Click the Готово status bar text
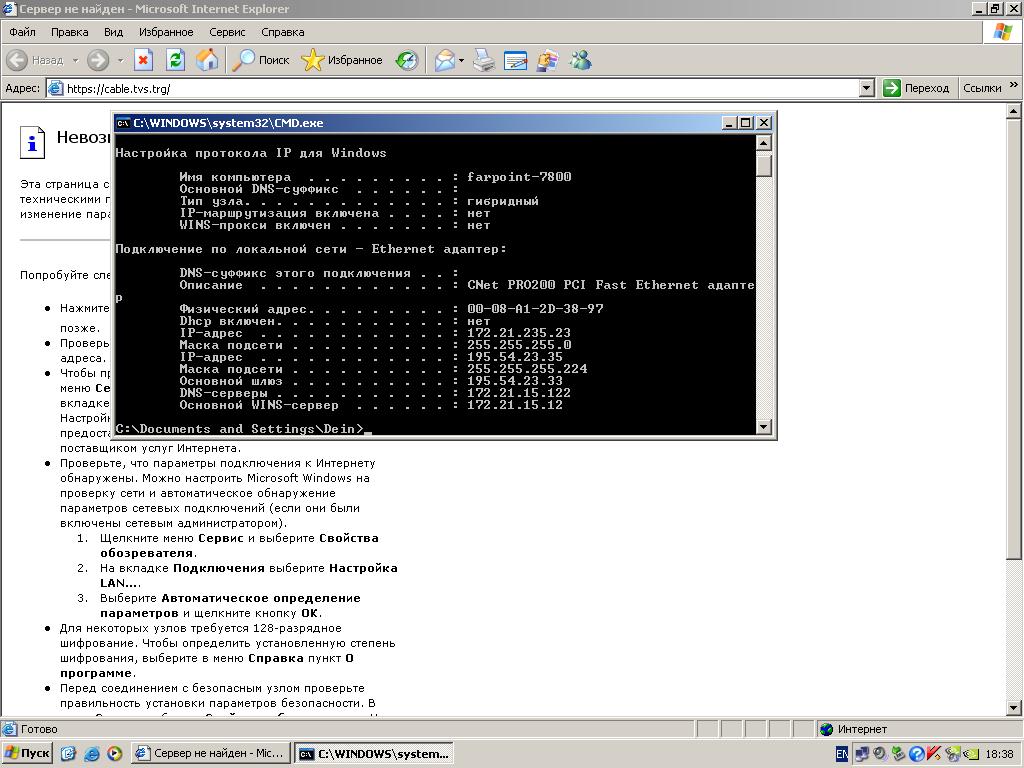Viewport: 1024px width, 768px height. coord(39,729)
